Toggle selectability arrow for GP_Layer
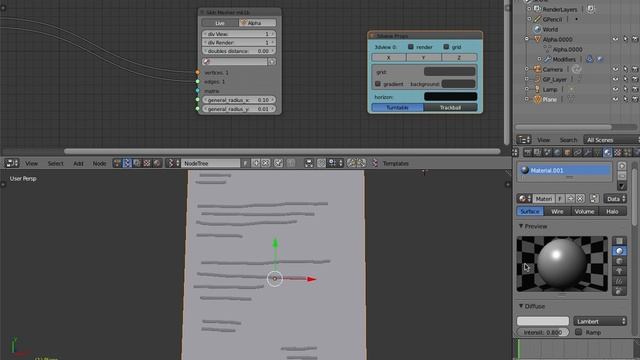Image resolution: width=640 pixels, height=360 pixels. [625, 79]
